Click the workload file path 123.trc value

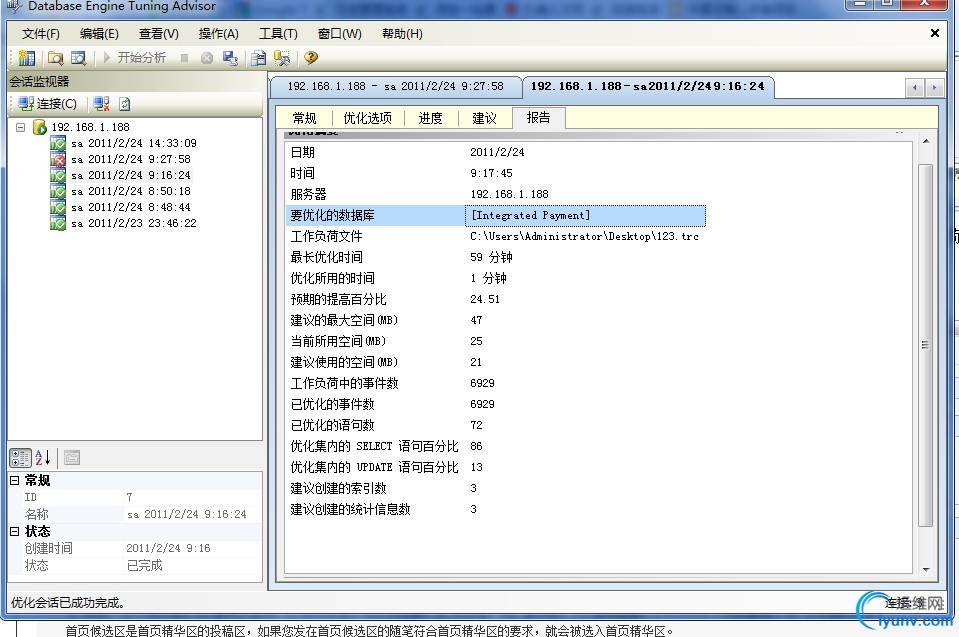(584, 237)
